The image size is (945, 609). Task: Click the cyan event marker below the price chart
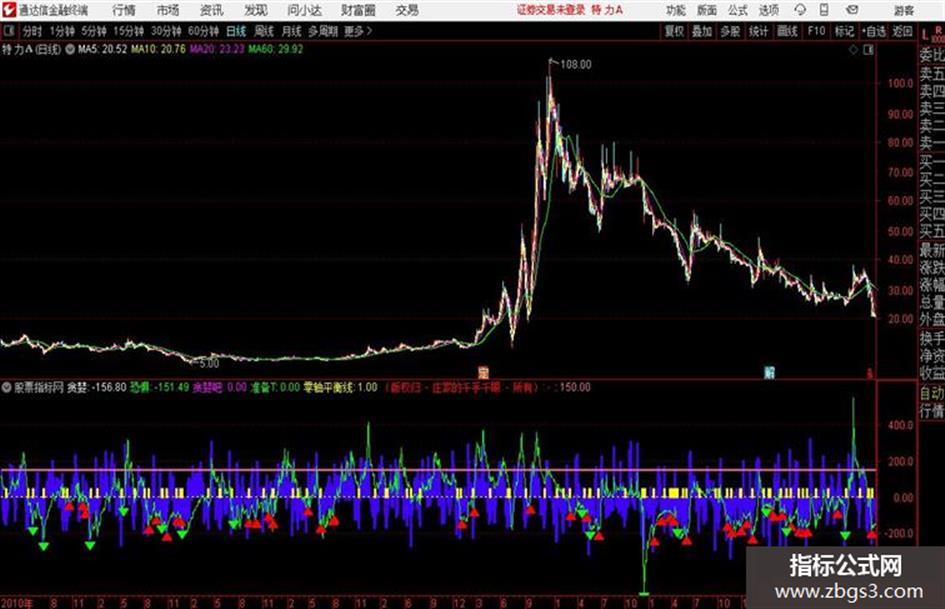[x=770, y=372]
